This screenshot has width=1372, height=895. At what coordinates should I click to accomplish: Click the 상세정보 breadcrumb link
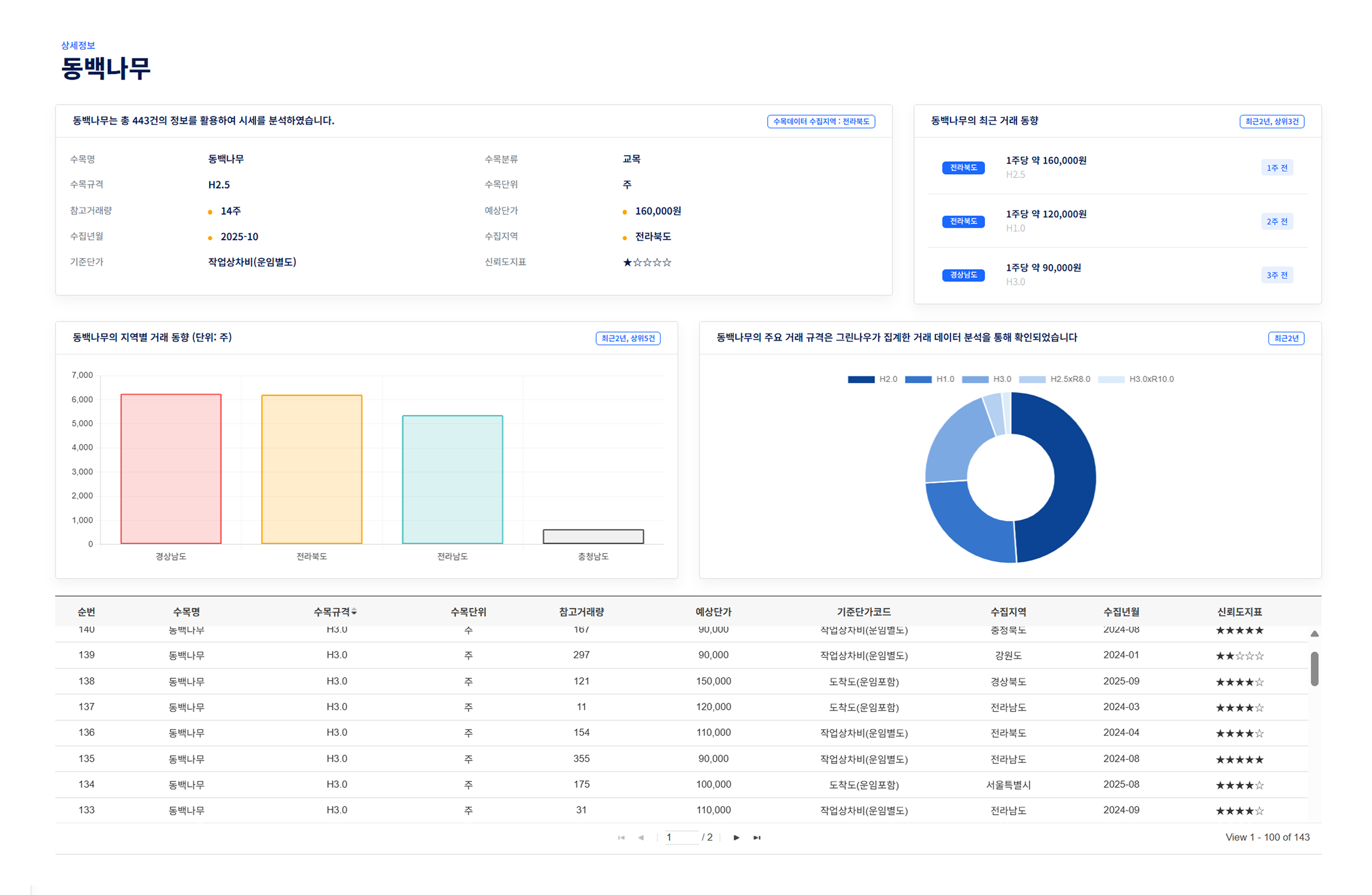point(78,45)
